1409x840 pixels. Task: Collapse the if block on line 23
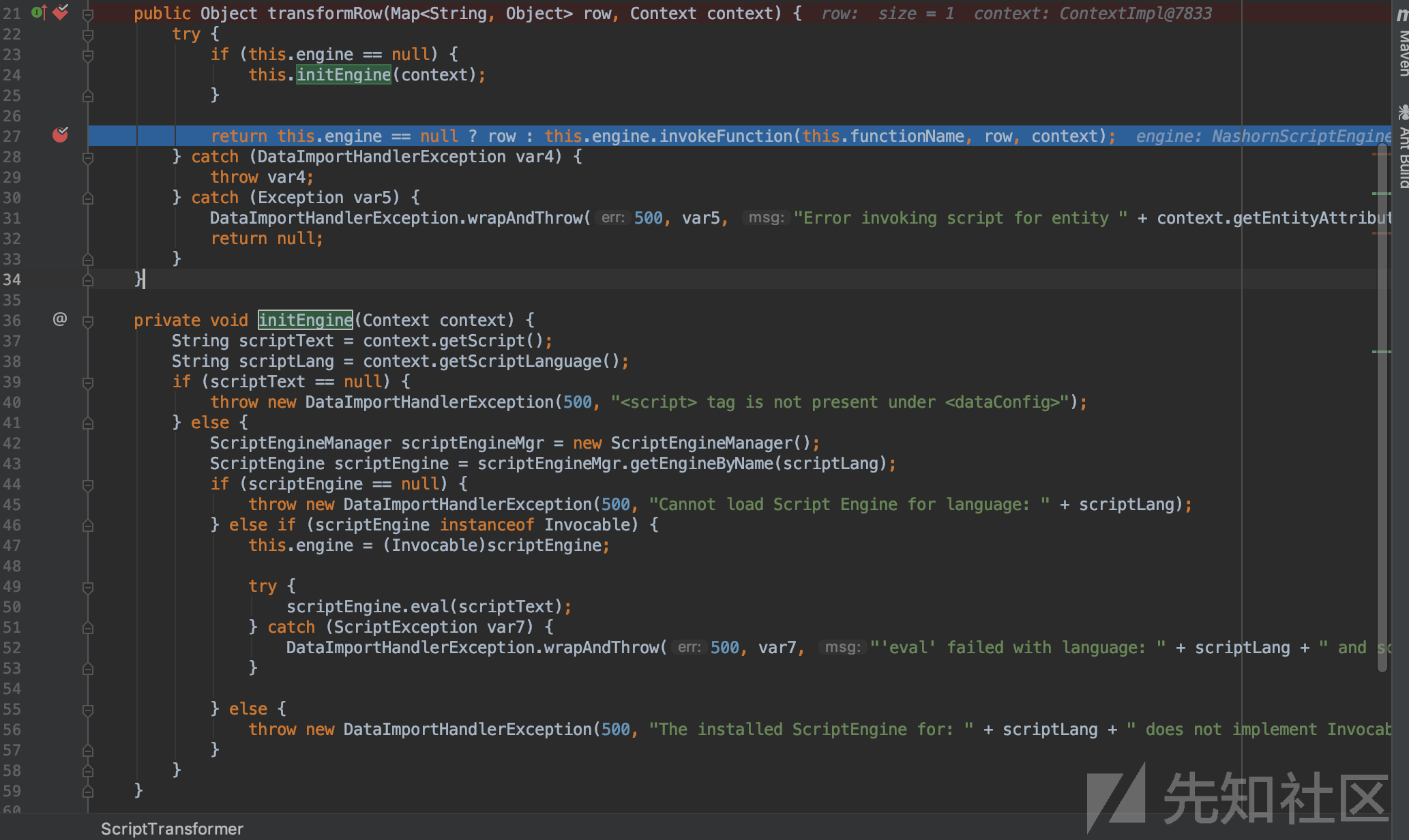click(88, 55)
